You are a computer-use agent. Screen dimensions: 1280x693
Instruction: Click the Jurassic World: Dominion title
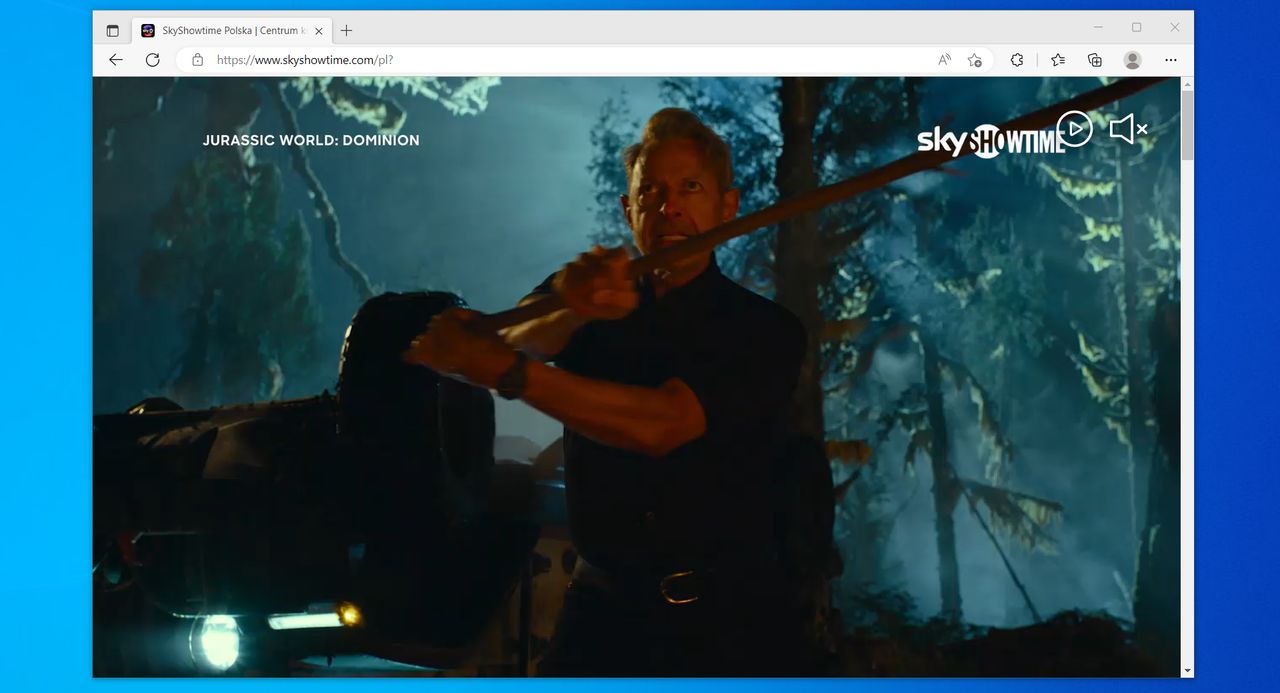click(311, 140)
